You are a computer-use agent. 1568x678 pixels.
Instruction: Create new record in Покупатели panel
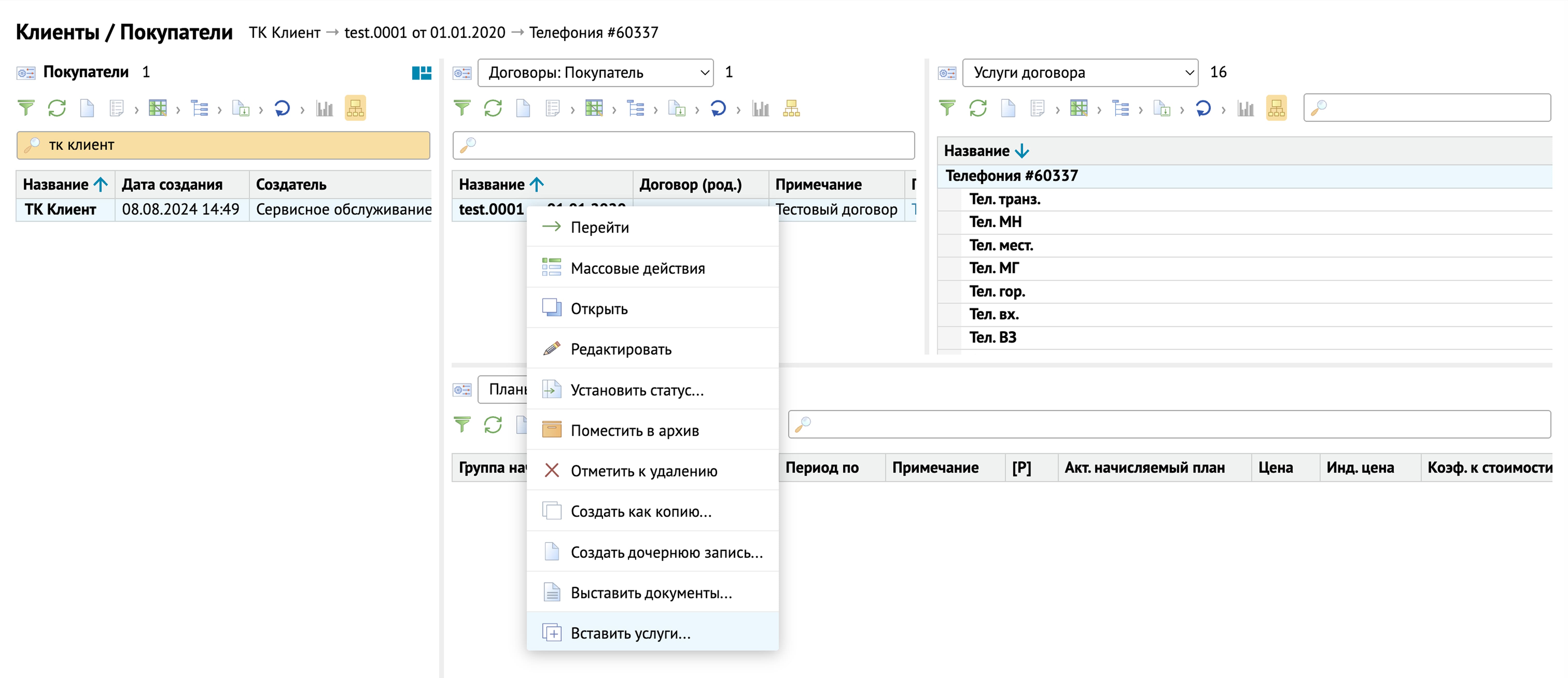(x=87, y=108)
